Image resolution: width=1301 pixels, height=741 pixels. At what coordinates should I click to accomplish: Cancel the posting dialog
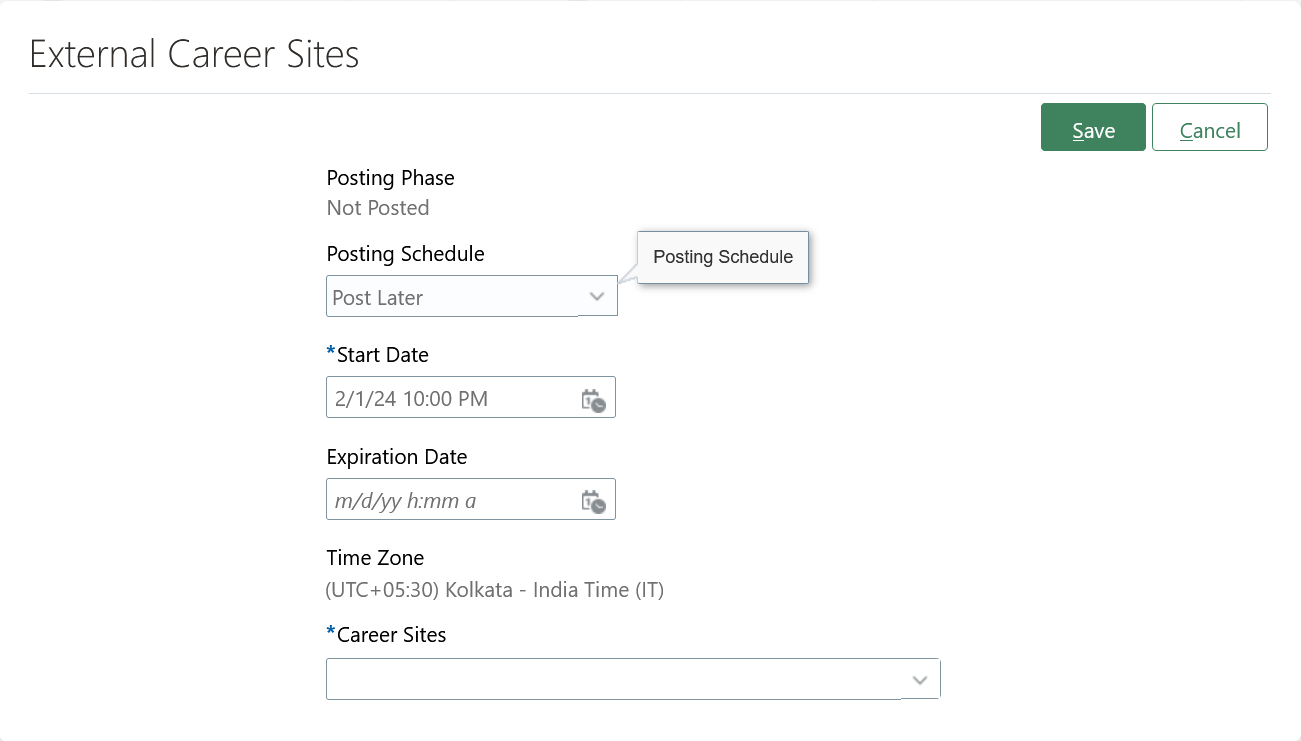(x=1210, y=127)
